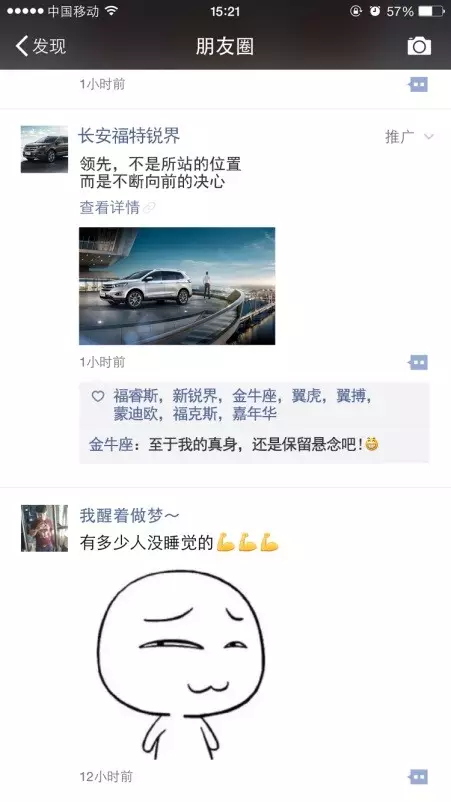Tap 嘉年华 in the likes list
Image resolution: width=451 pixels, height=802 pixels.
(254, 413)
